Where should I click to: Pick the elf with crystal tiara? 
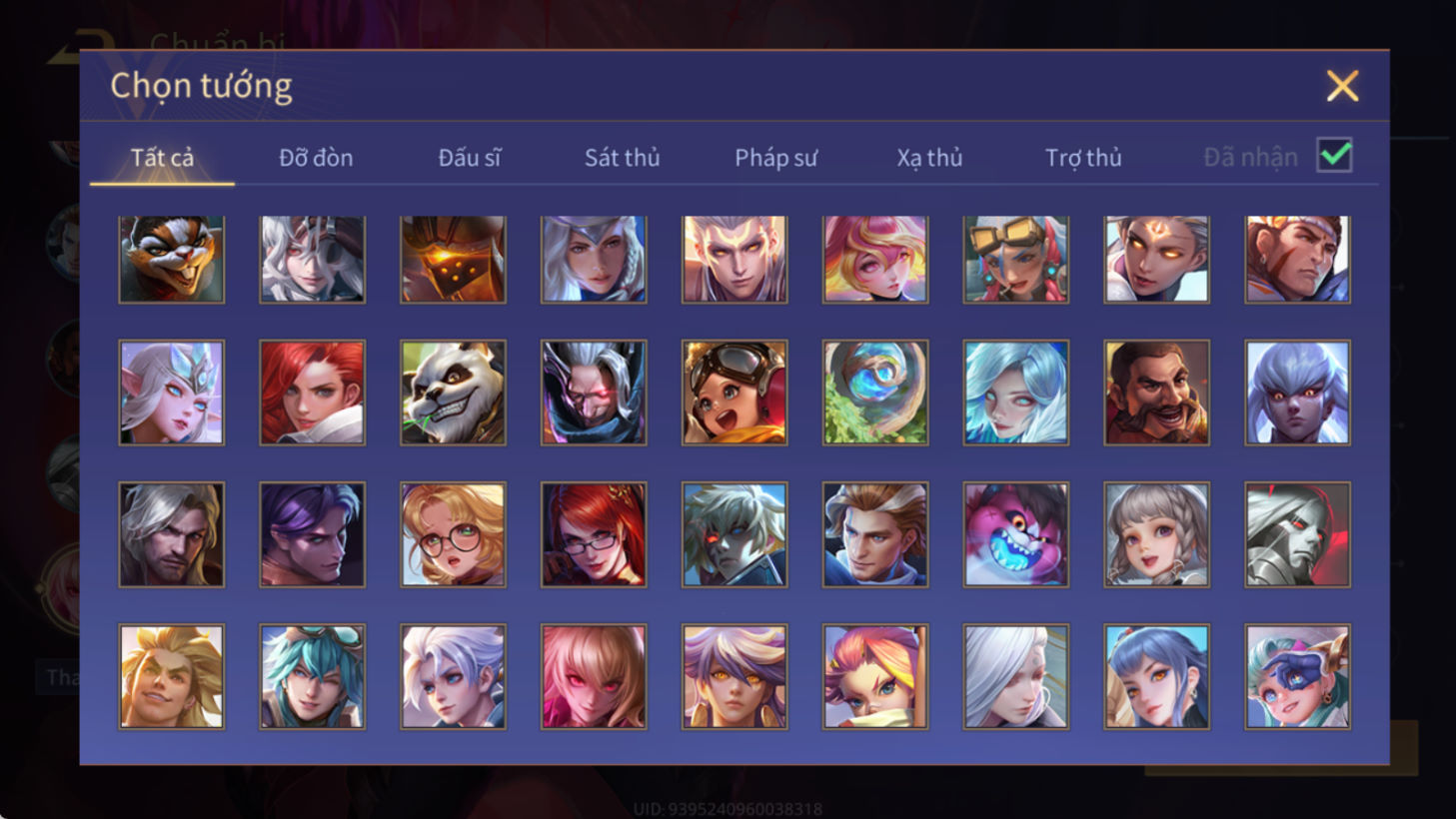[171, 393]
